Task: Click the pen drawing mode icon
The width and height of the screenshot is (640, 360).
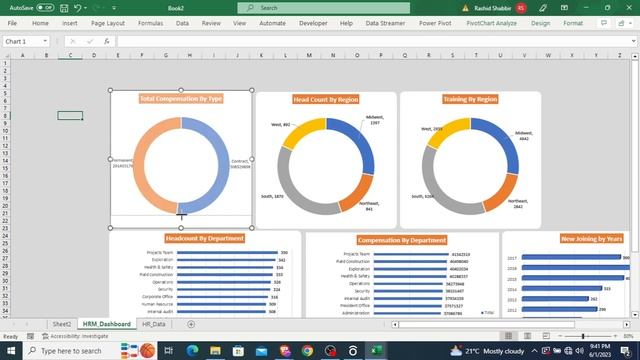Action: (x=542, y=8)
